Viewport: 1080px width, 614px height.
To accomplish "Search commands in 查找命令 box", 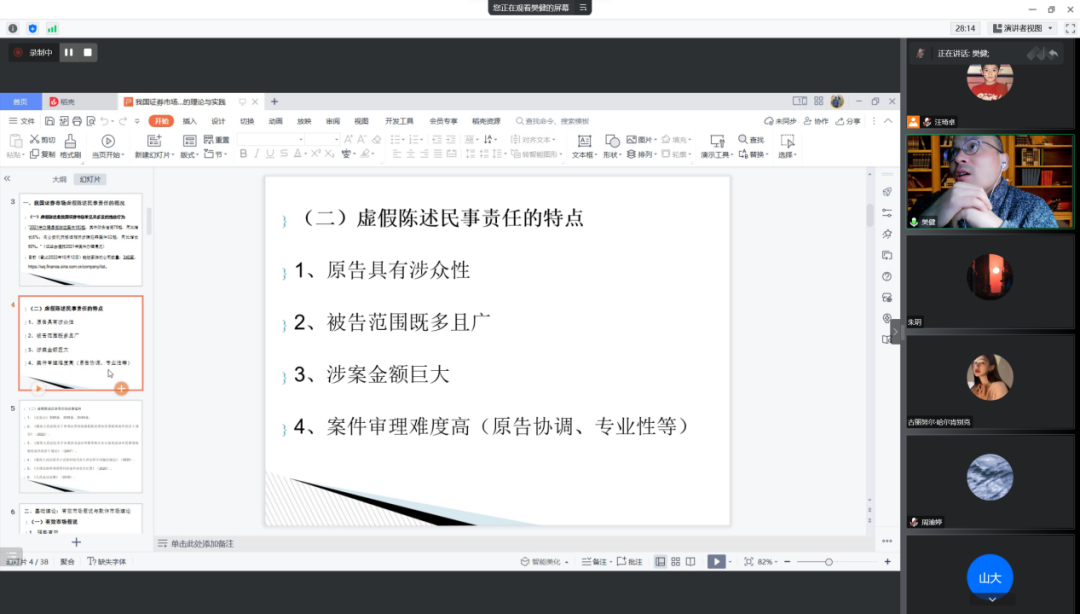I will pyautogui.click(x=553, y=121).
